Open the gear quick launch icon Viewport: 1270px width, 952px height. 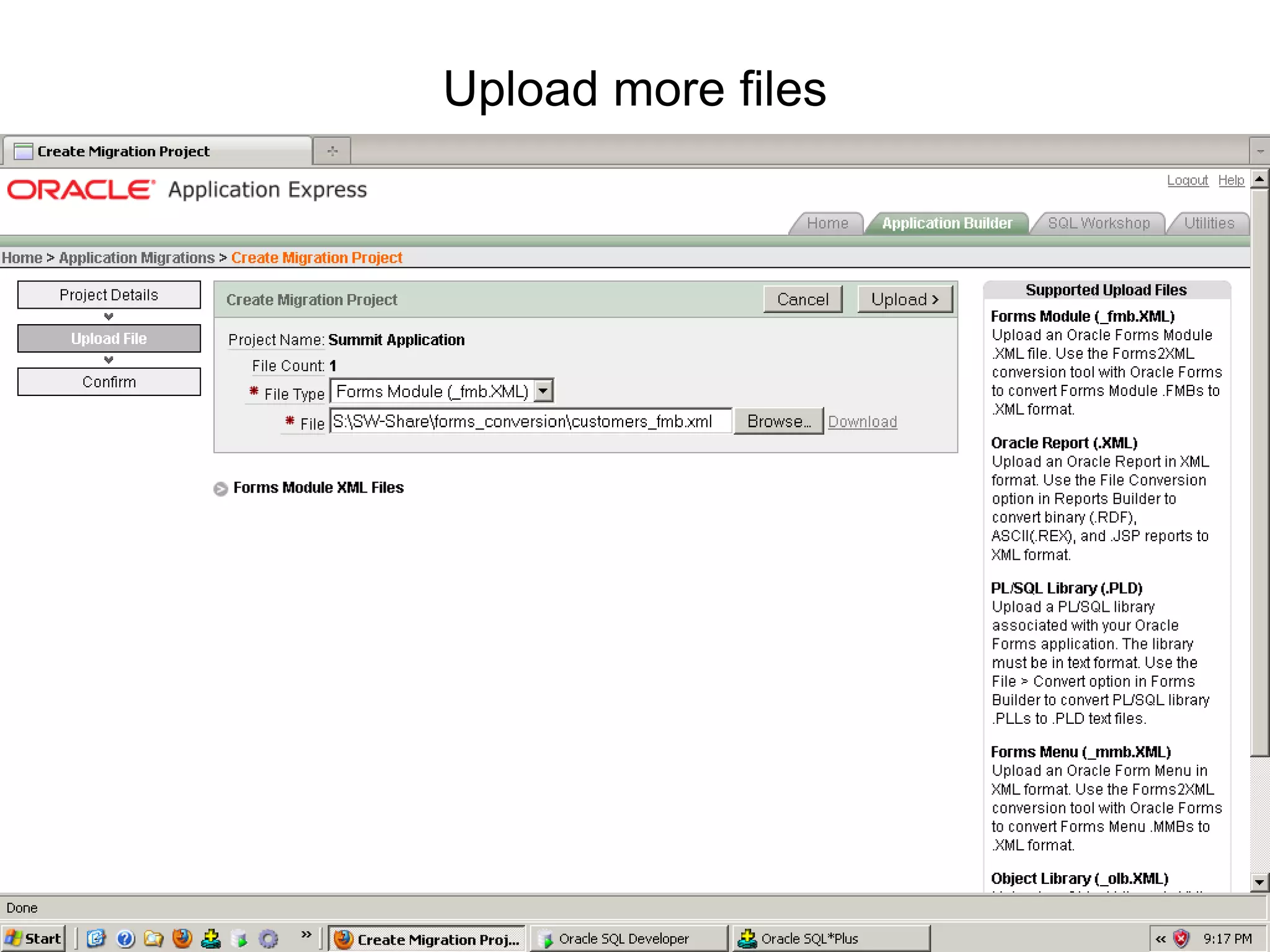pos(268,938)
